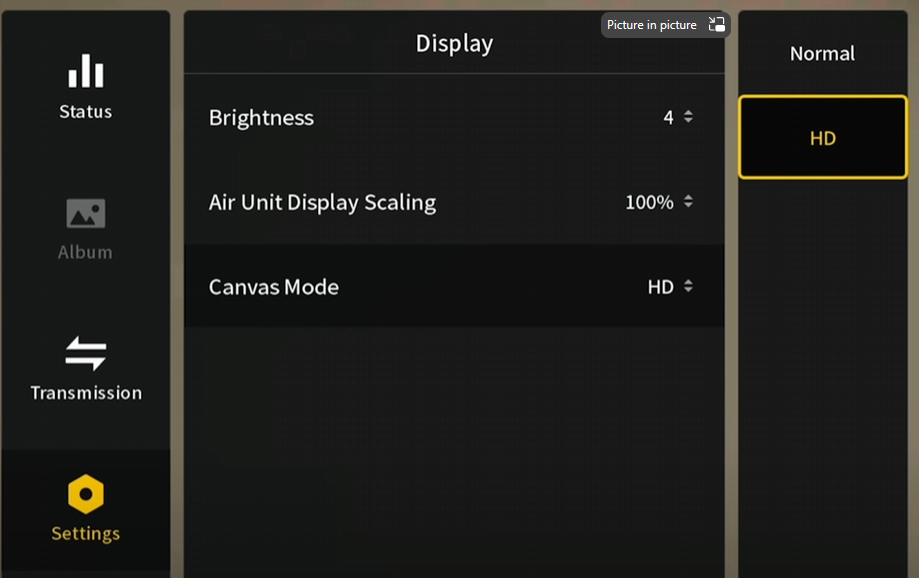919x578 pixels.
Task: Click the Brightness up-down arrows
Action: coord(688,117)
